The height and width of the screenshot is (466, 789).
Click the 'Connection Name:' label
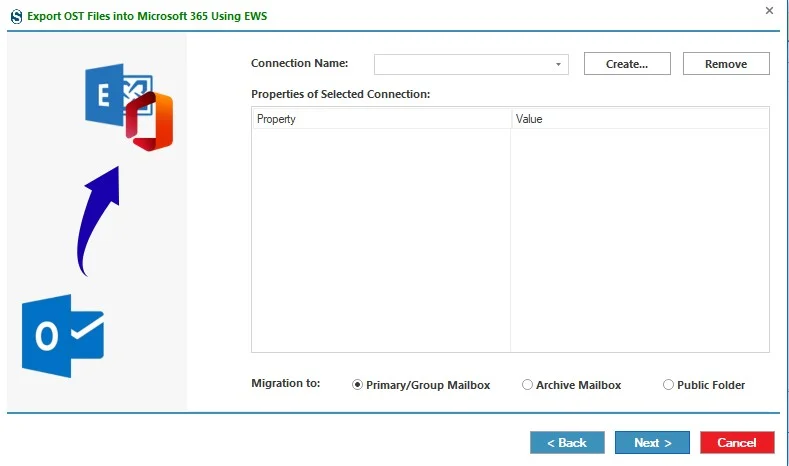pos(299,63)
